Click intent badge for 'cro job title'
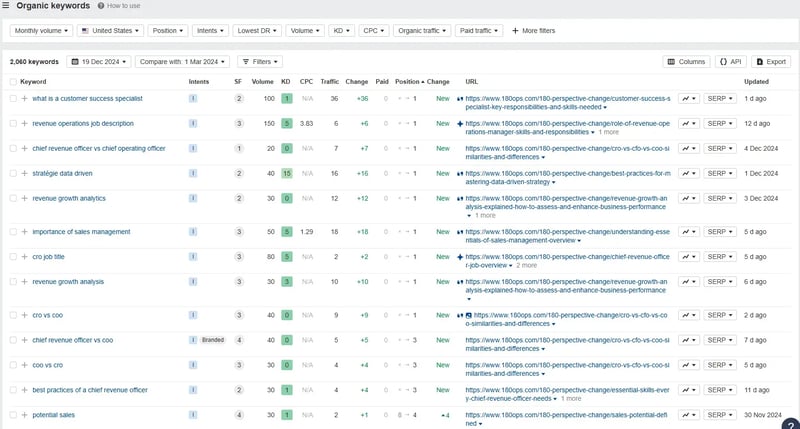The image size is (800, 429). coord(193,257)
